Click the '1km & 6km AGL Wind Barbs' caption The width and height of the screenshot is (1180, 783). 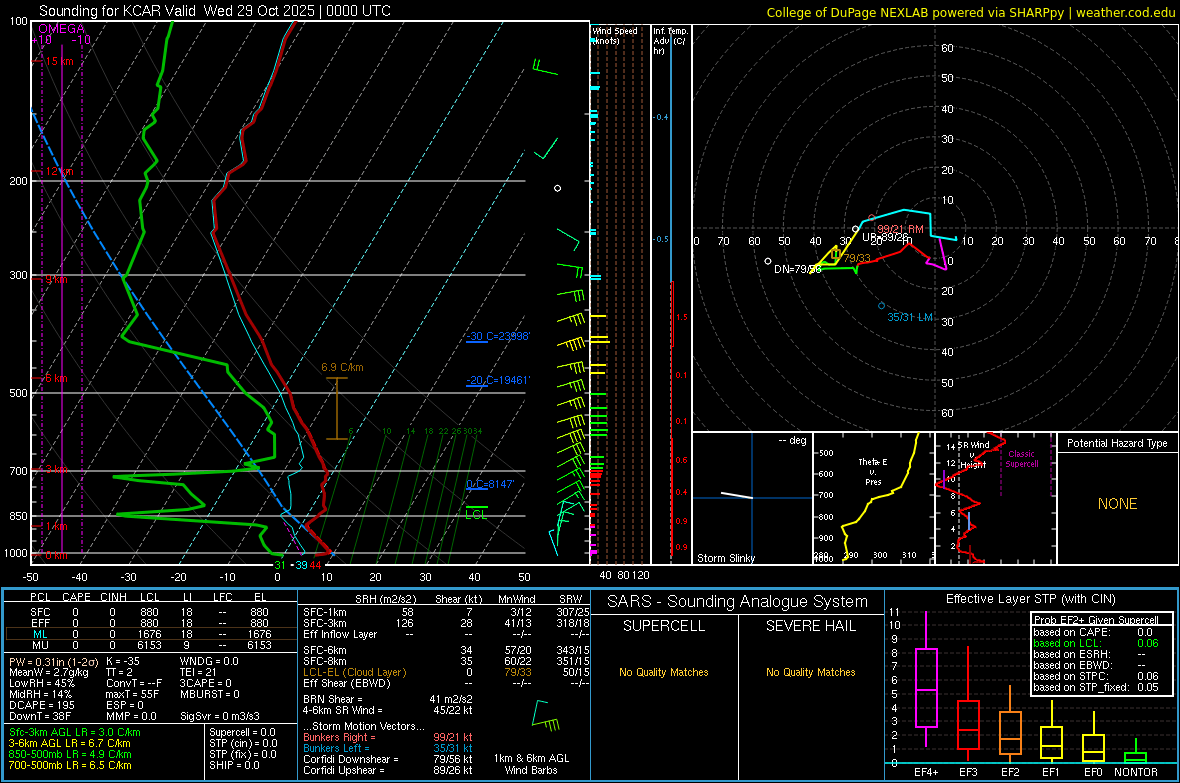tap(531, 764)
